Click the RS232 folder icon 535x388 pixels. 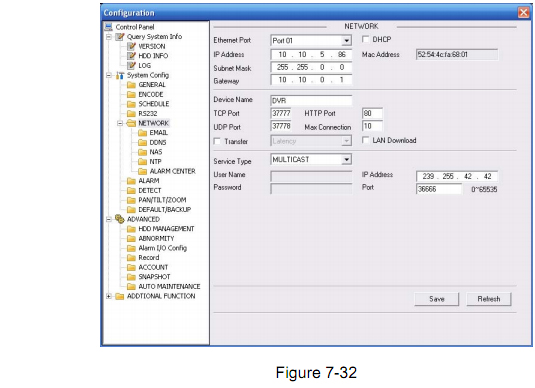coord(131,113)
